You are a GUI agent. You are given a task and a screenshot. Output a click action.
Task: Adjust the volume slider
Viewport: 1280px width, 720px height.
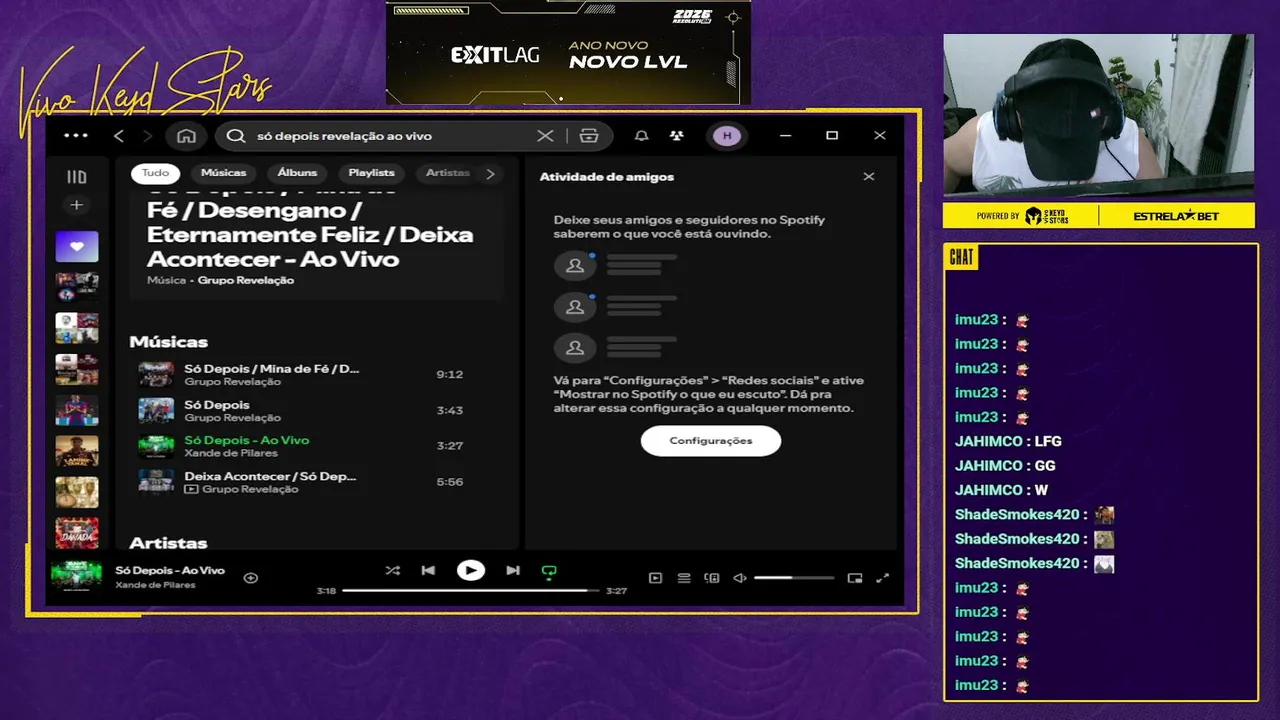coord(794,578)
